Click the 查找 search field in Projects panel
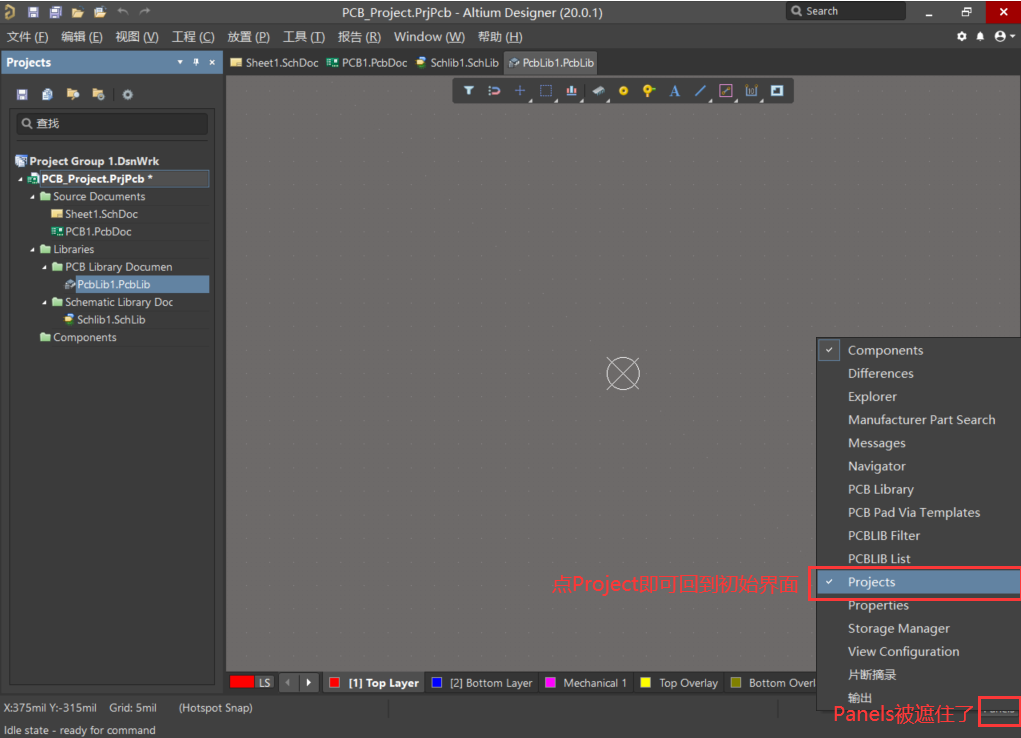Screen dimensions: 1021x738 (112, 124)
